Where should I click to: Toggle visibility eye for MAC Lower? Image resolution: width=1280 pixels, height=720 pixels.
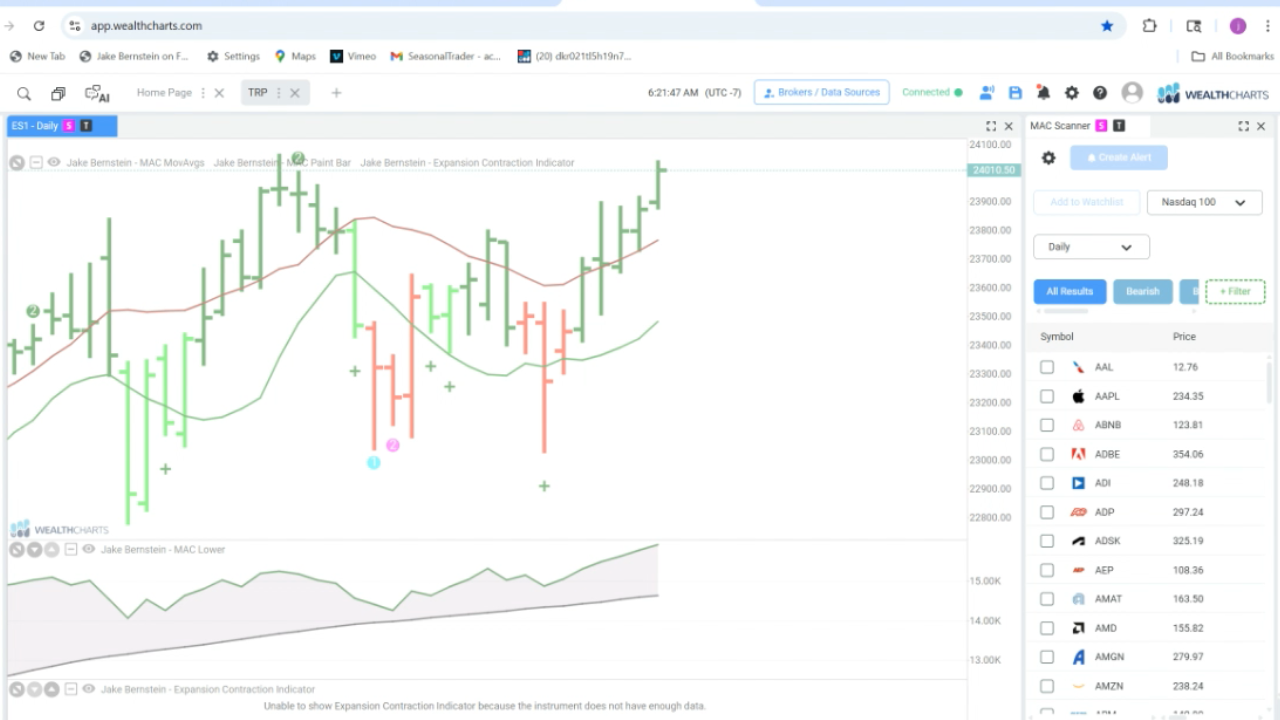click(x=89, y=550)
